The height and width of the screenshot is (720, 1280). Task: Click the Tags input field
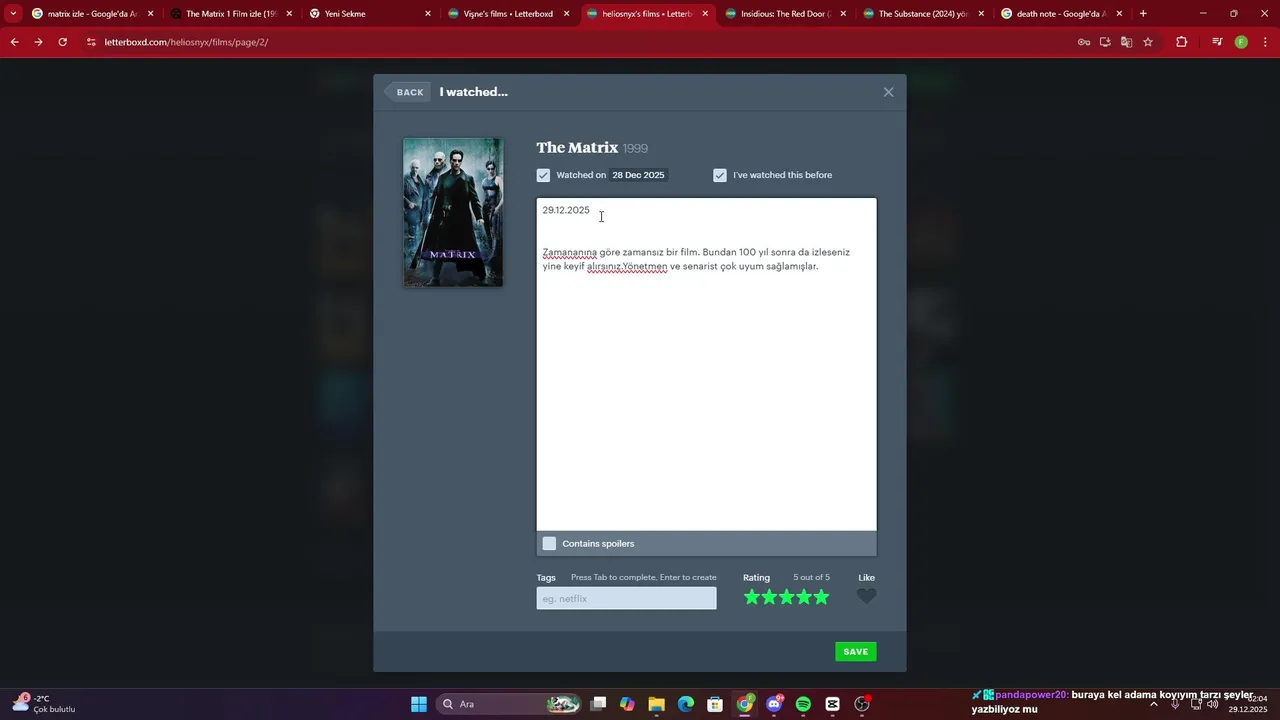pos(626,598)
